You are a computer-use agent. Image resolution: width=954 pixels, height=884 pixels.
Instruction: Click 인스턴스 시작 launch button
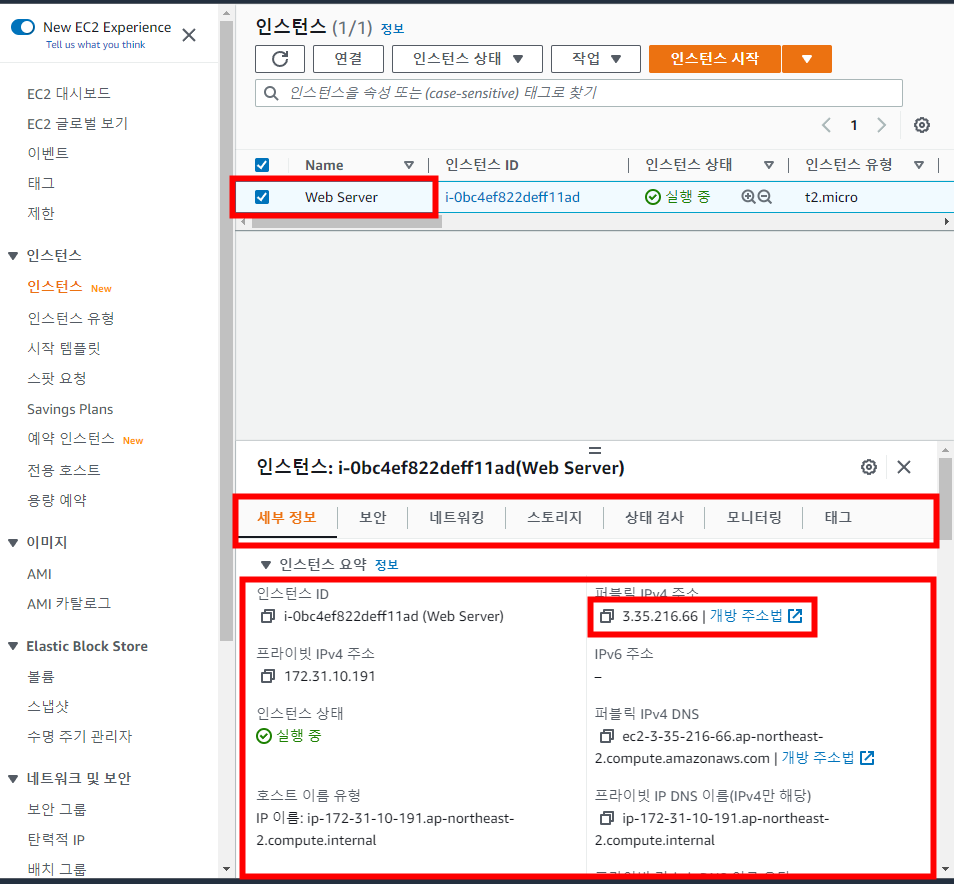click(x=715, y=59)
